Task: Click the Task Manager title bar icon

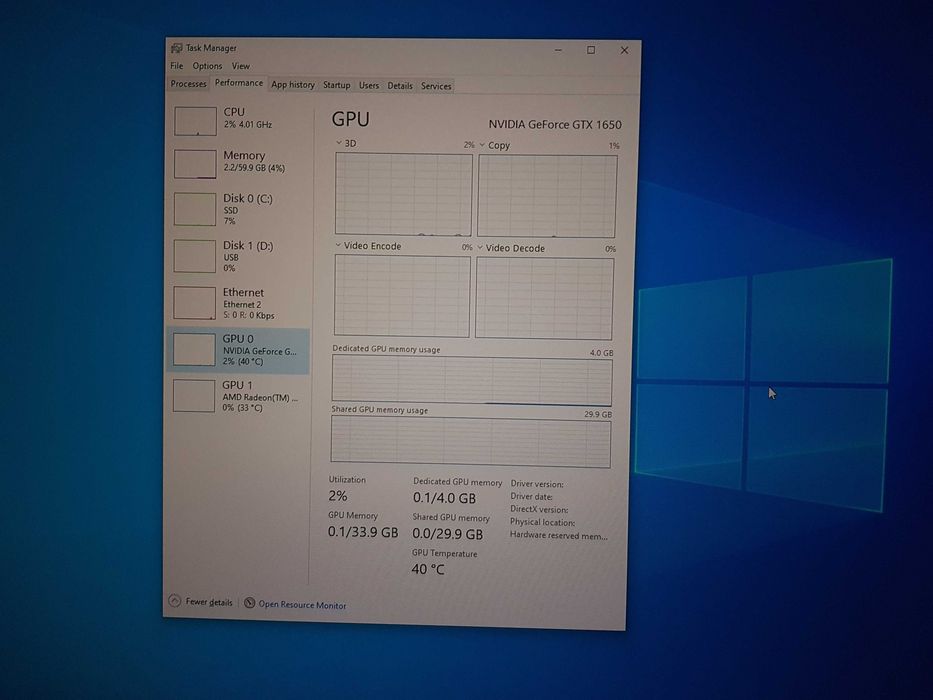Action: [177, 48]
